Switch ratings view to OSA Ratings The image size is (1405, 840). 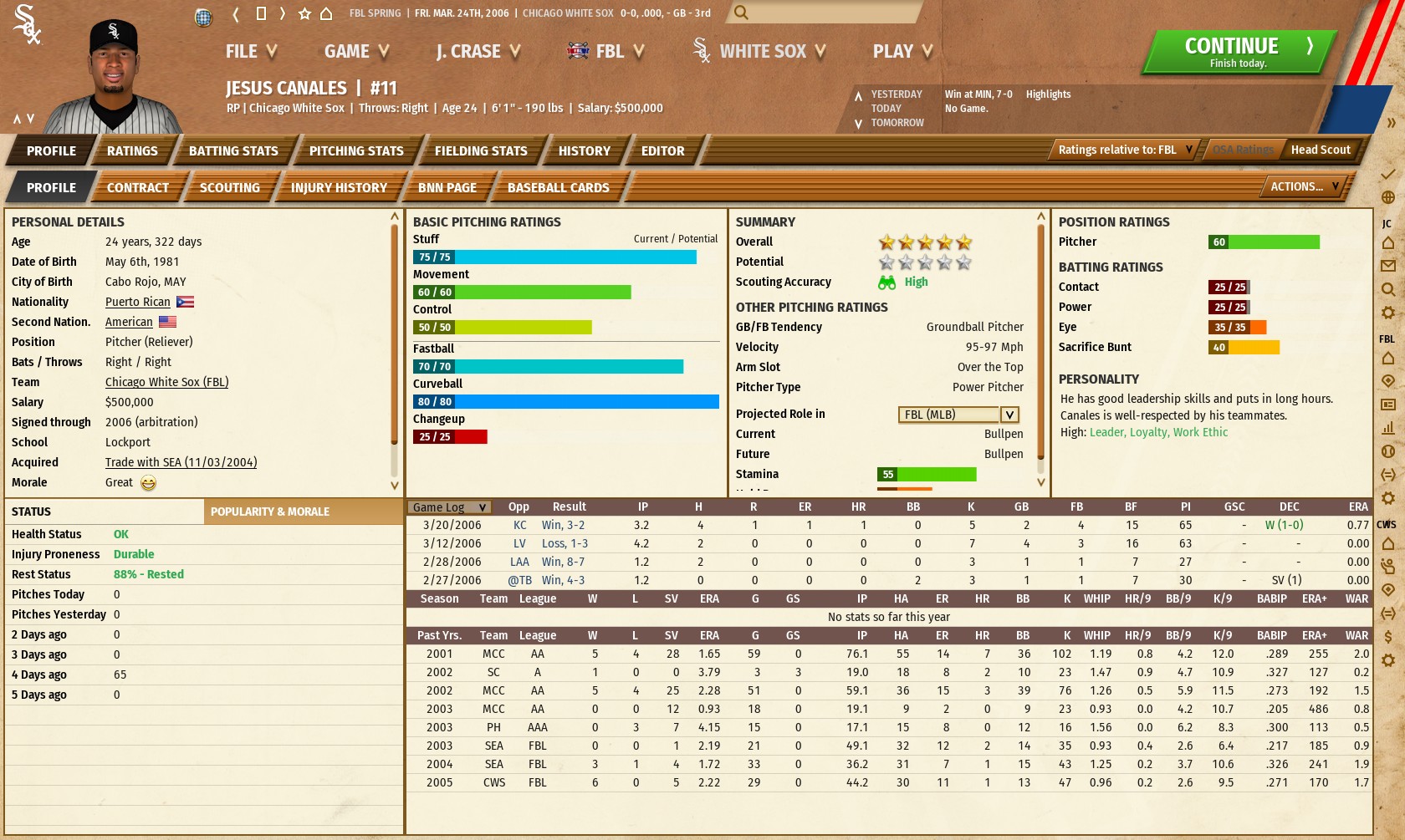point(1243,150)
